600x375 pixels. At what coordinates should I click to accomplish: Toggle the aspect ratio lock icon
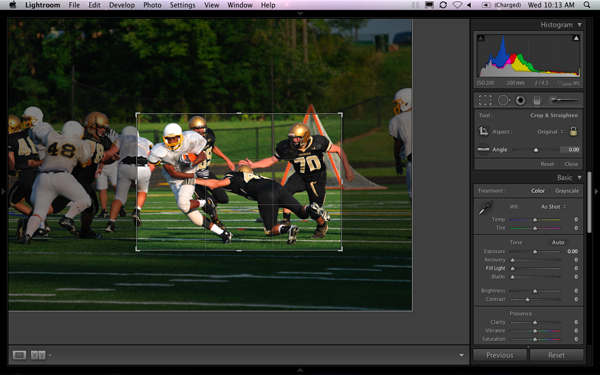click(x=573, y=131)
